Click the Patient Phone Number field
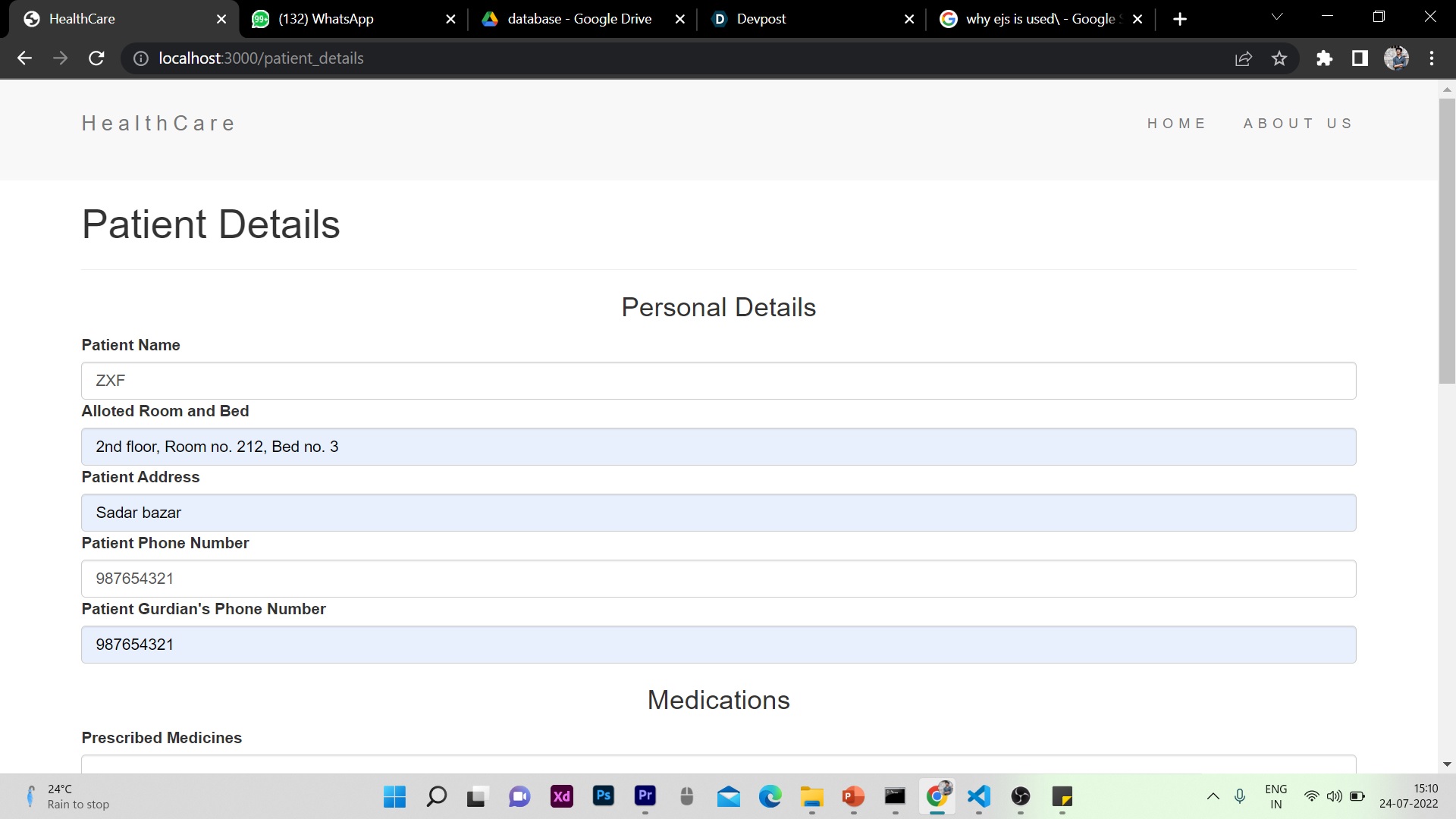 point(718,579)
